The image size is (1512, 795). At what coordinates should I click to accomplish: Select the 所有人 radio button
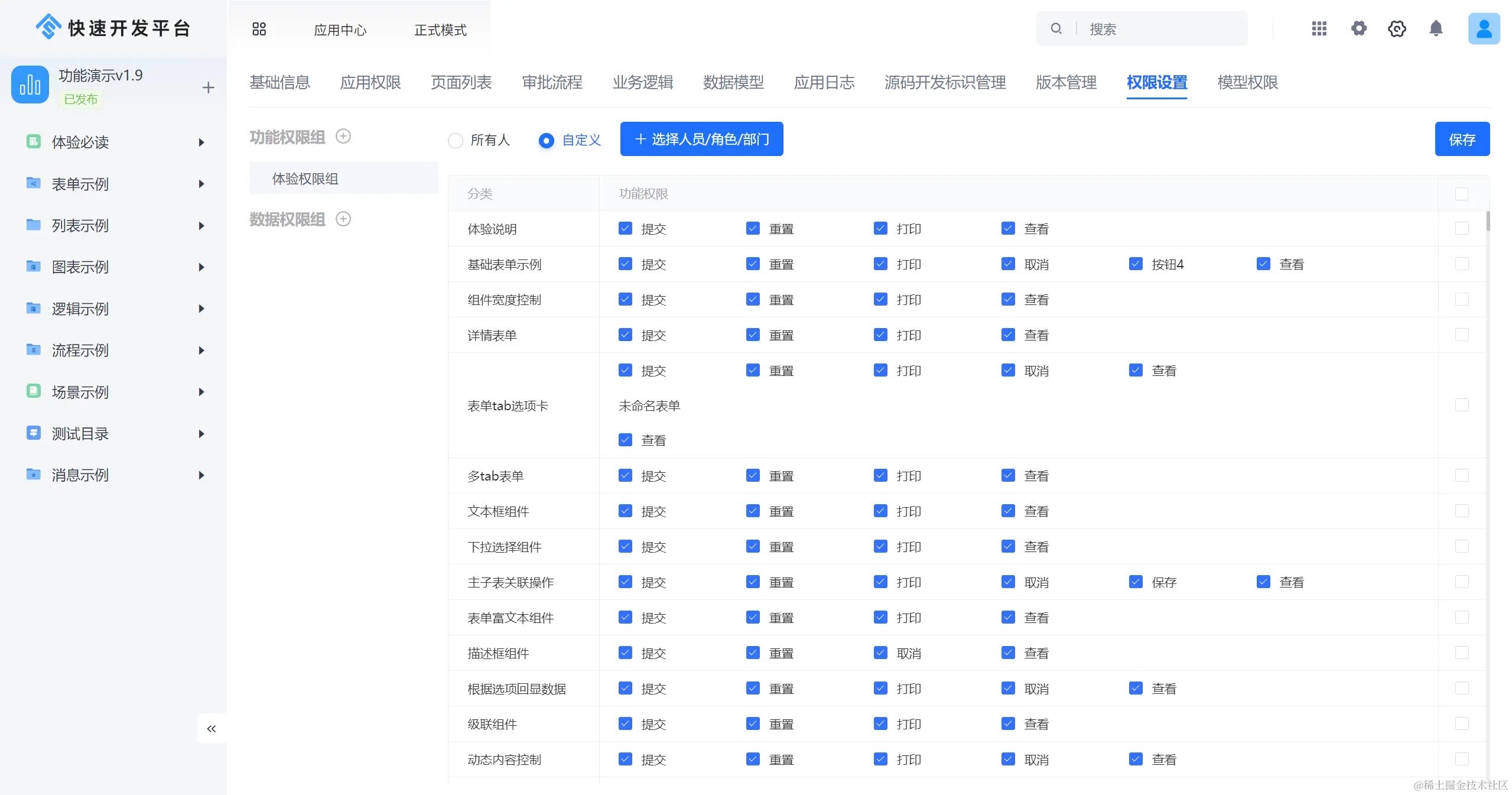456,141
